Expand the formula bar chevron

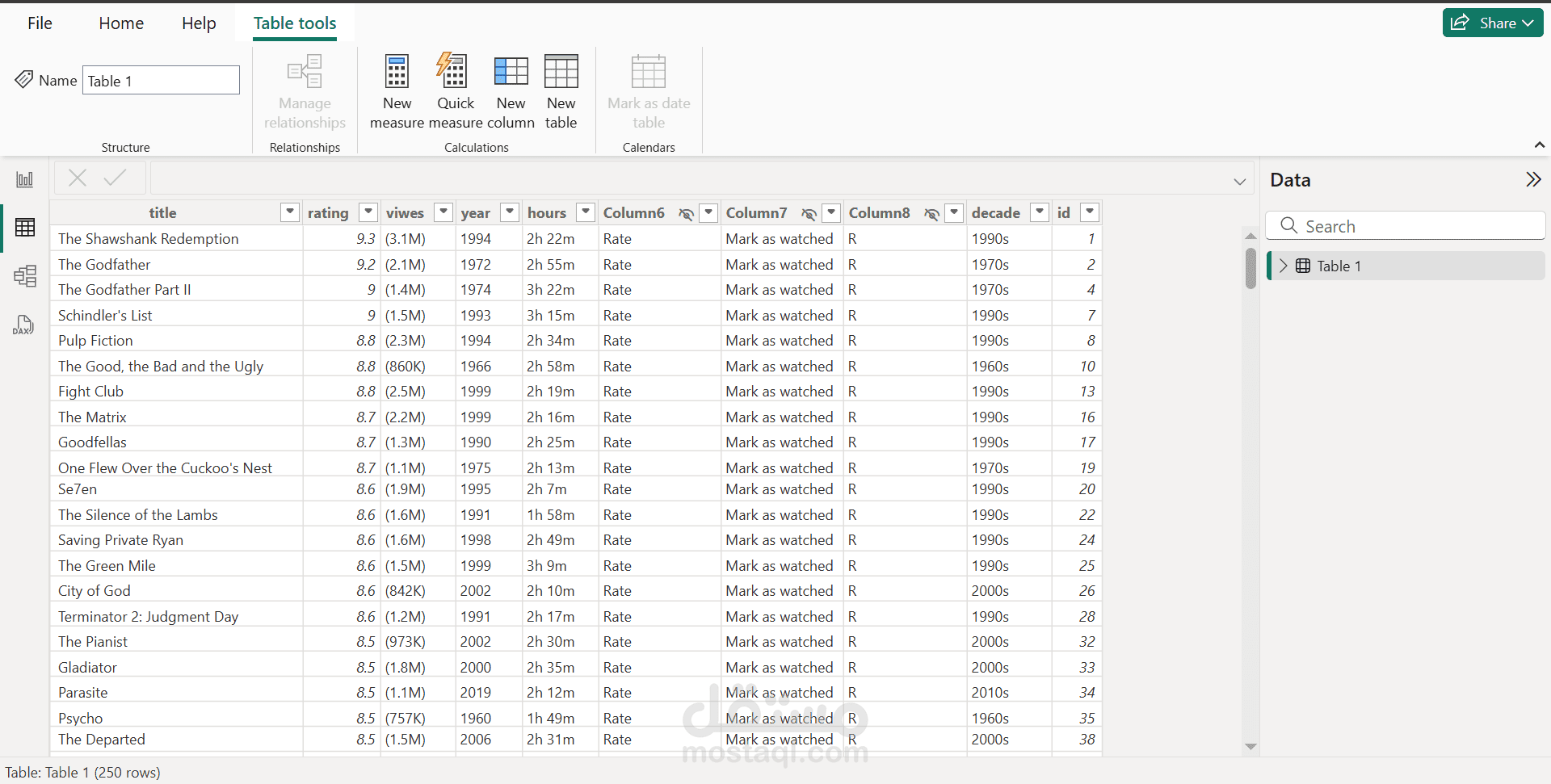pos(1239,182)
